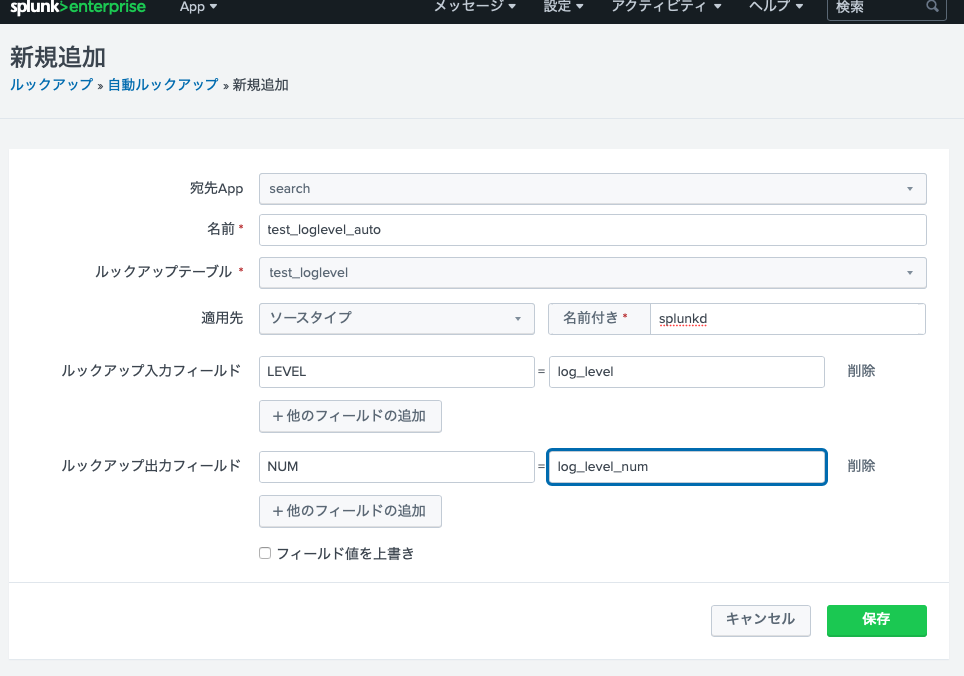Click 他のフィールドの追加 under the input fields
The width and height of the screenshot is (964, 676).
tap(350, 416)
